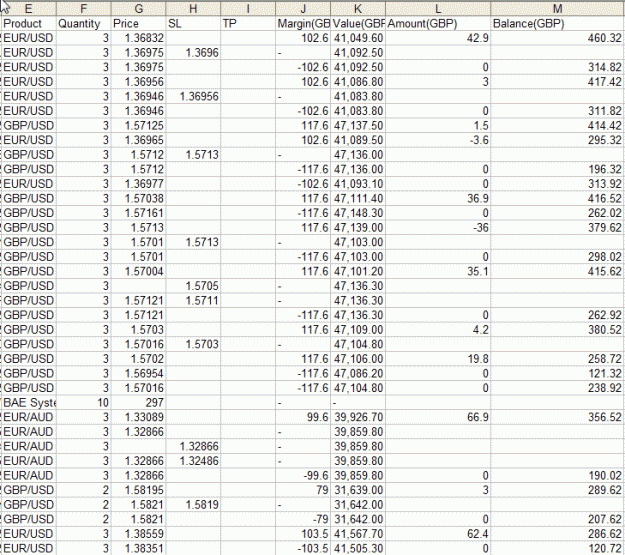Select column J header
The image size is (625, 555).
303,8
